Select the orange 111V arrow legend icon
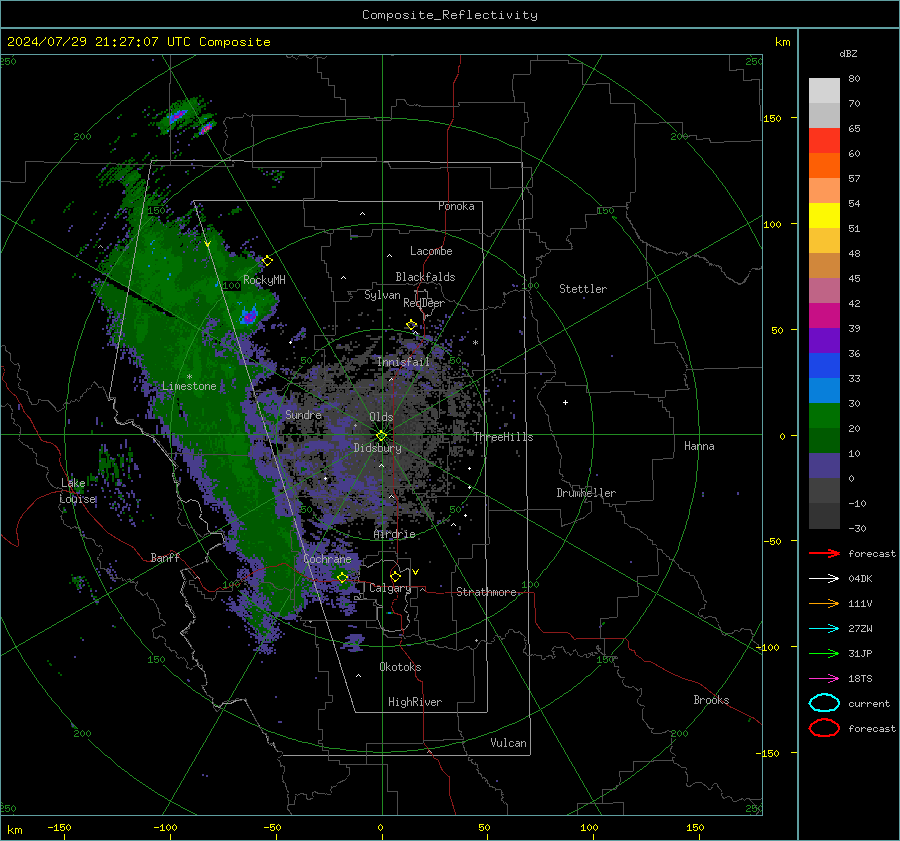This screenshot has width=900, height=841. coord(824,603)
